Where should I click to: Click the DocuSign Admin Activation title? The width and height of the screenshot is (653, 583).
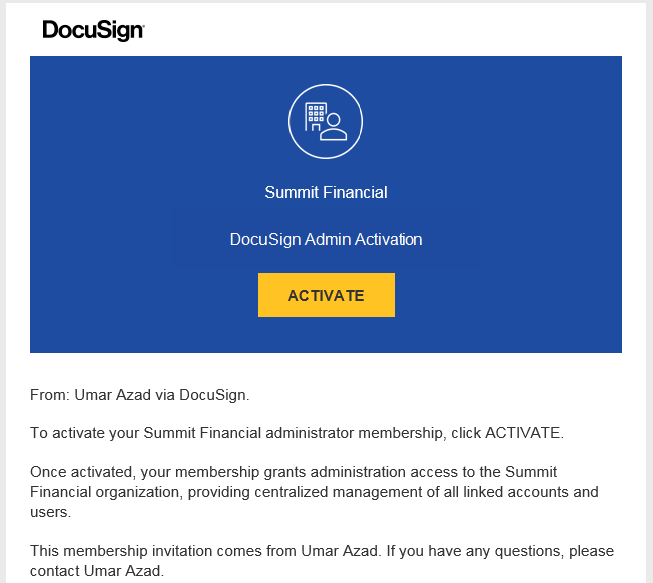click(326, 240)
